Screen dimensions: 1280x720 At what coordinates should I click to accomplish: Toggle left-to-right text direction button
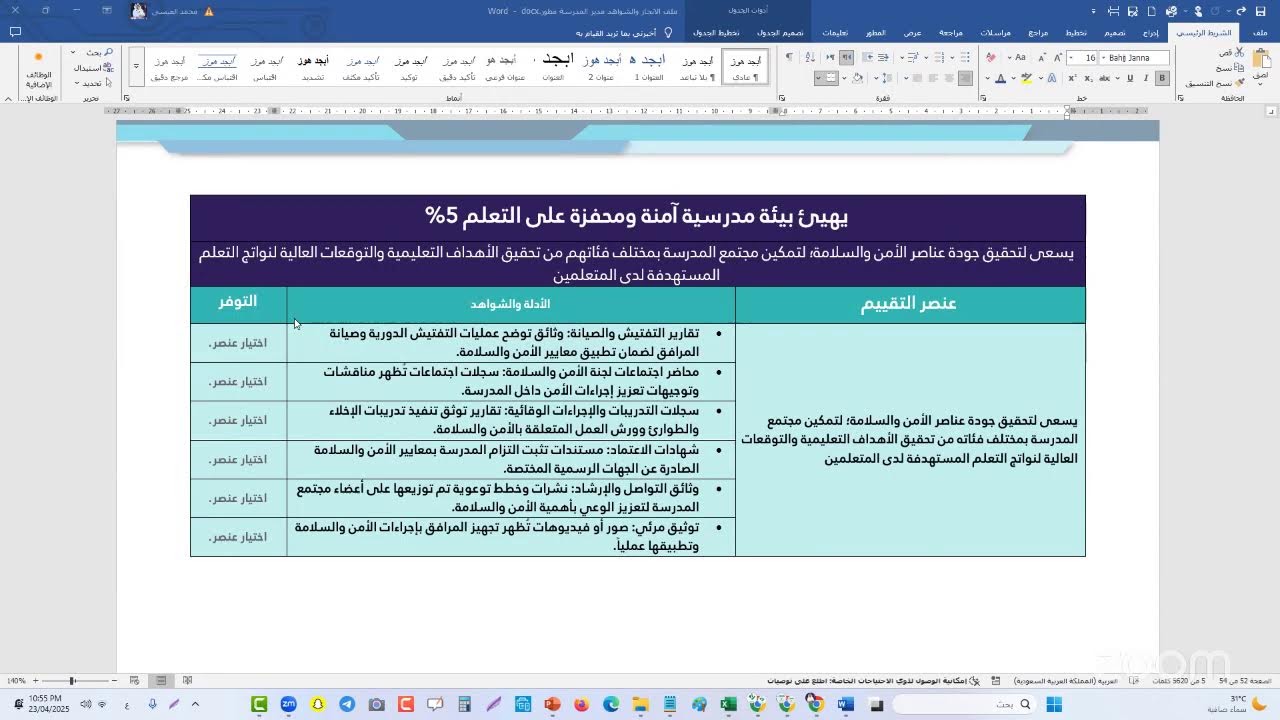[x=830, y=58]
